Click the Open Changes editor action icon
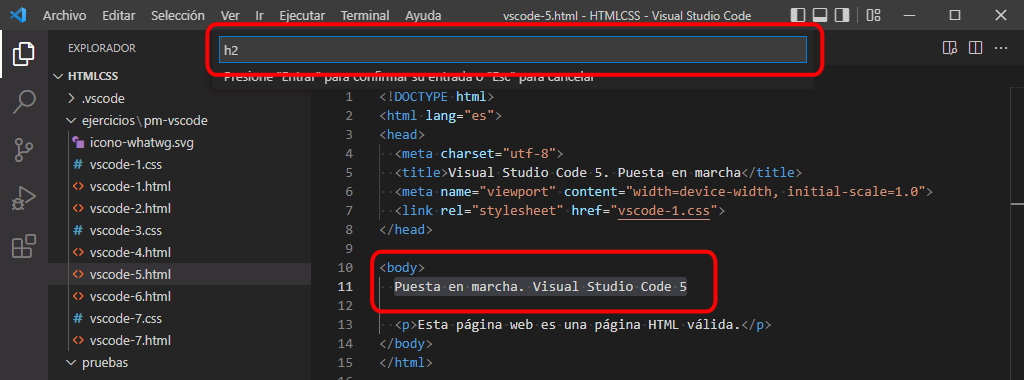This screenshot has height=380, width=1024. click(x=950, y=48)
